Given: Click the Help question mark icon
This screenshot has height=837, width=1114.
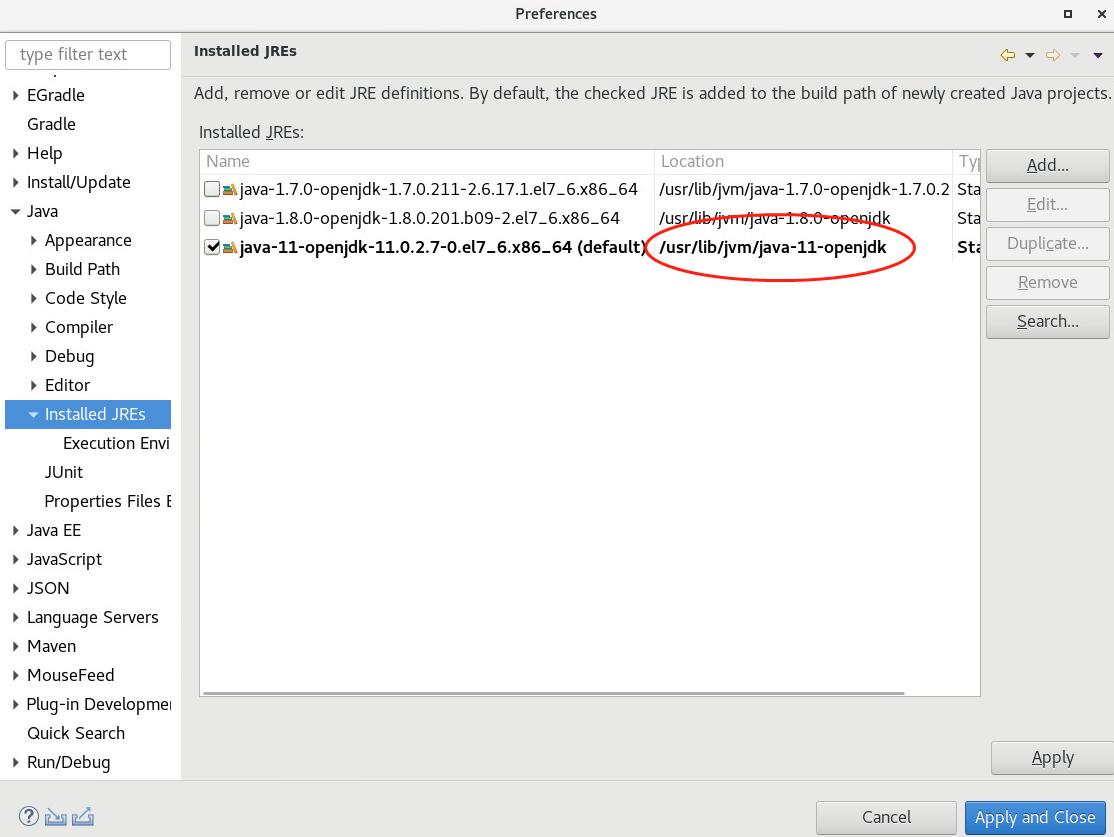Looking at the screenshot, I should (28, 816).
